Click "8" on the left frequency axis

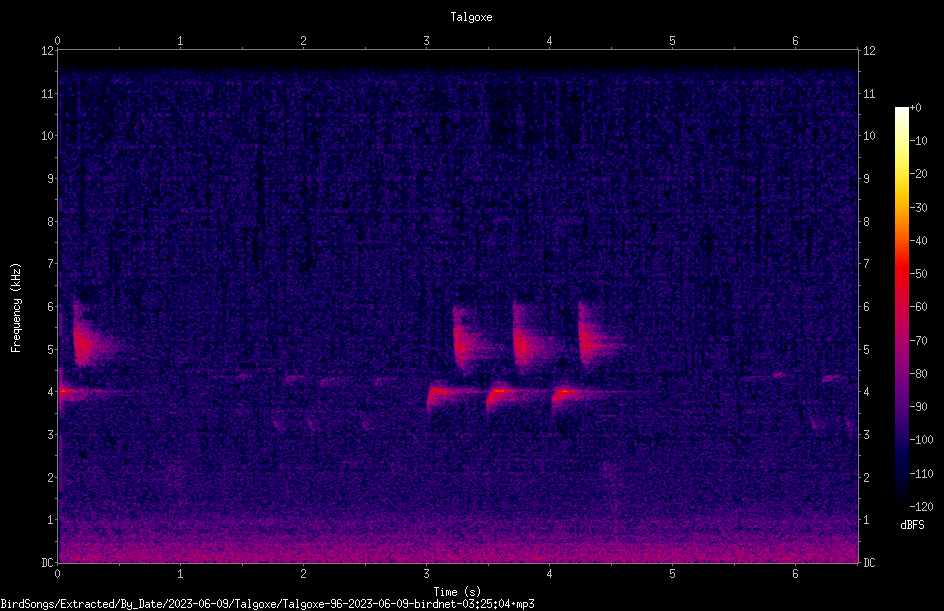(x=51, y=222)
